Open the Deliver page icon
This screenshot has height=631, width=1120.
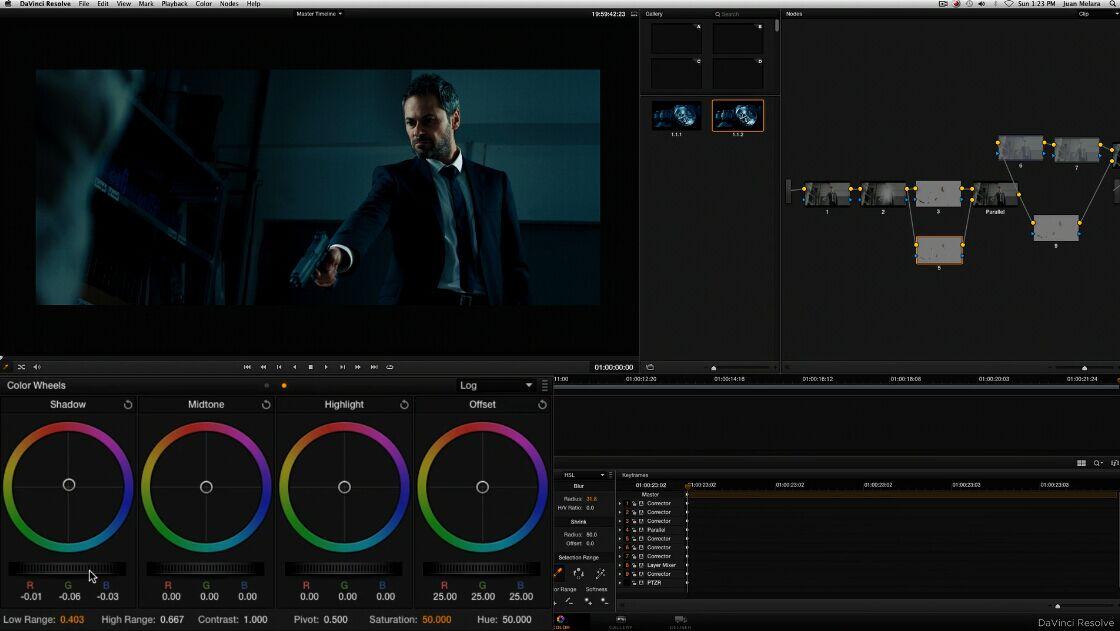[x=680, y=622]
